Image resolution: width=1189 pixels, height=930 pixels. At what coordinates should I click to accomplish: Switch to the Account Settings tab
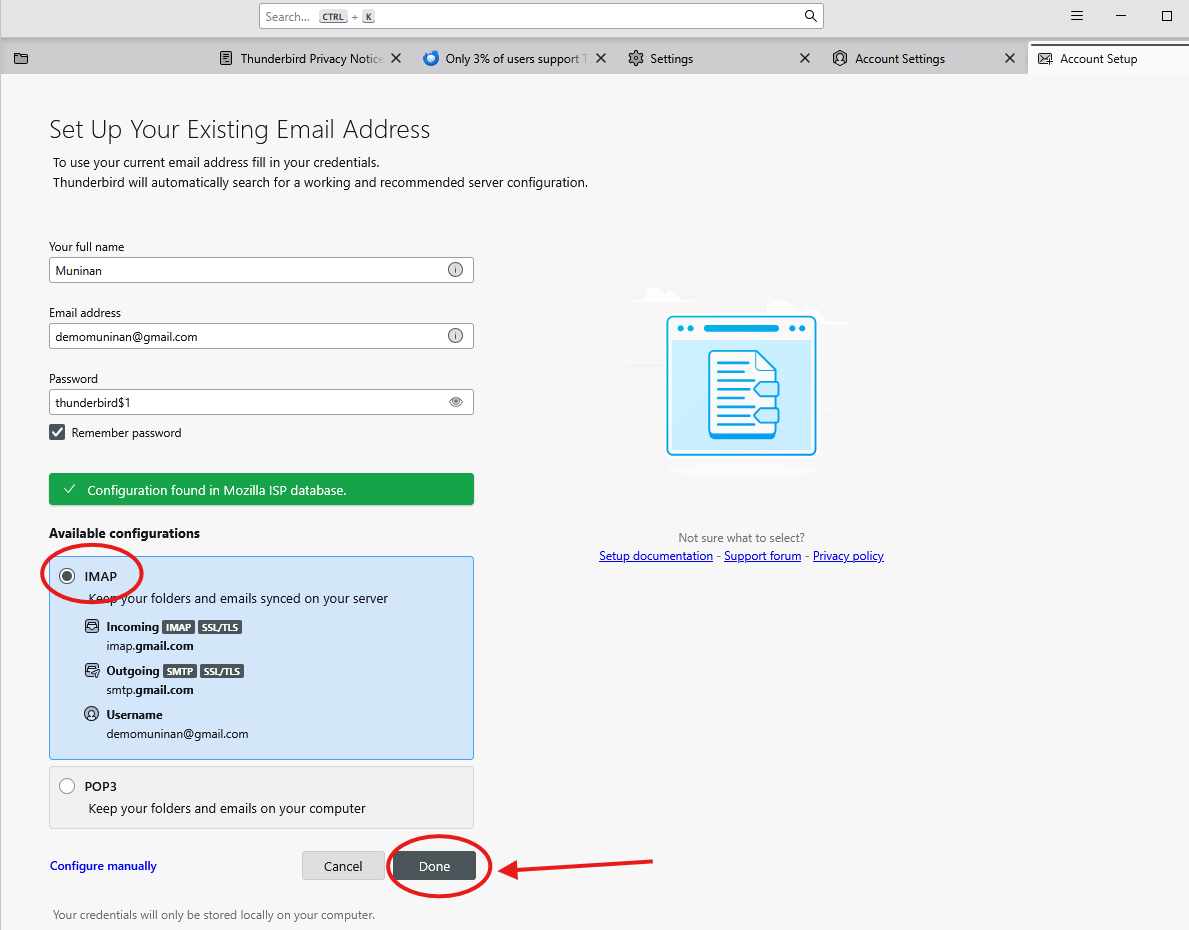click(924, 58)
